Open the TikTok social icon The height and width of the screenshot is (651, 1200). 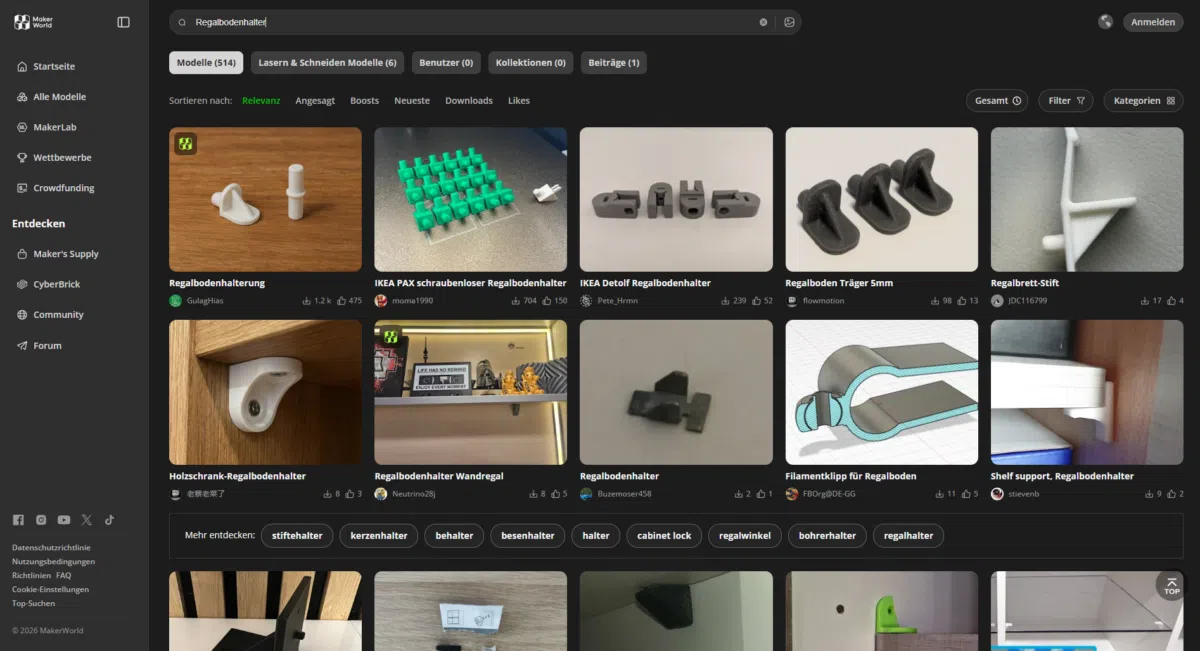[x=109, y=520]
